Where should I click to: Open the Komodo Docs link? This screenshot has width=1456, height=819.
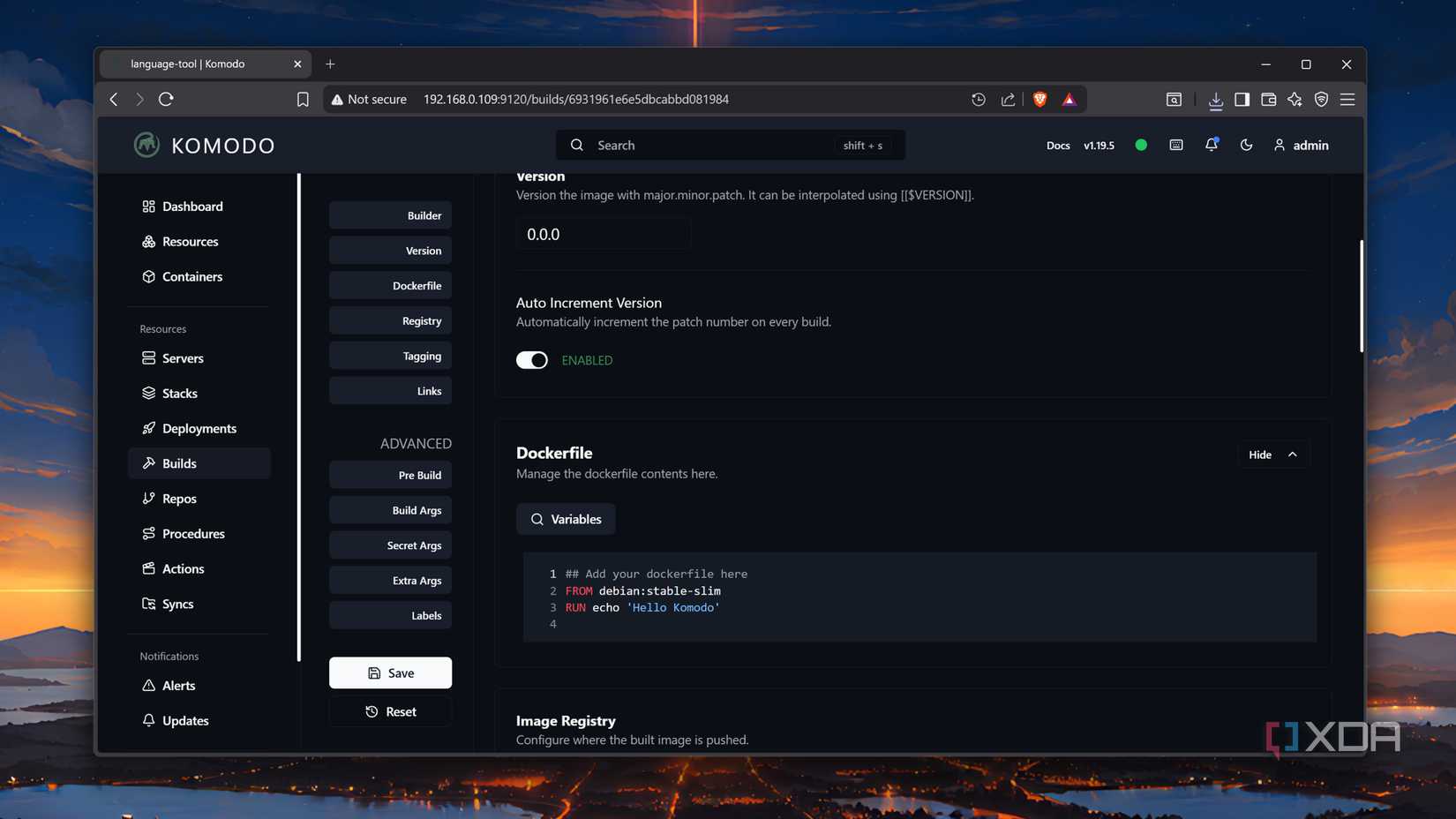[x=1058, y=145]
